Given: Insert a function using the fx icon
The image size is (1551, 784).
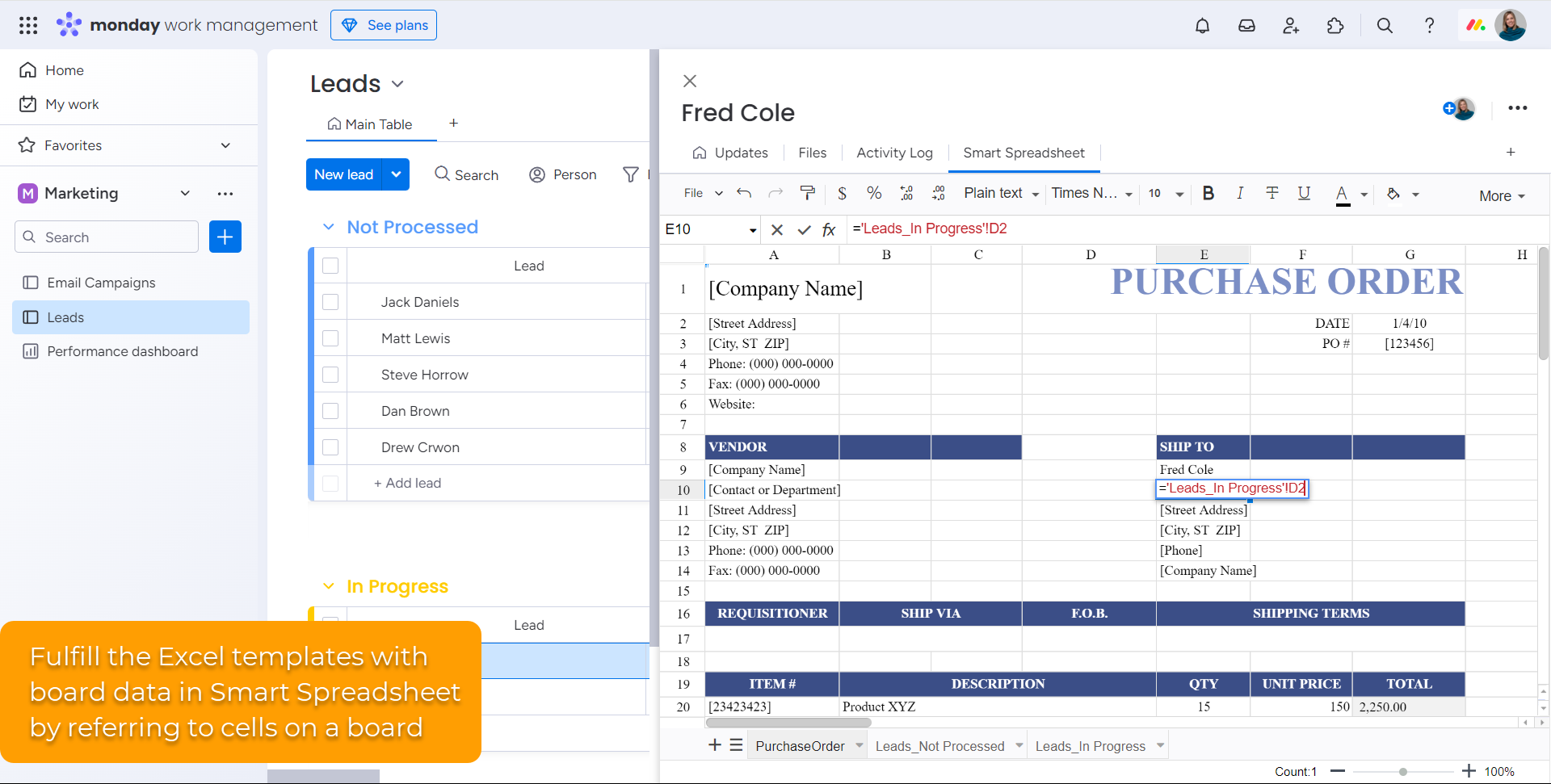Looking at the screenshot, I should [829, 229].
